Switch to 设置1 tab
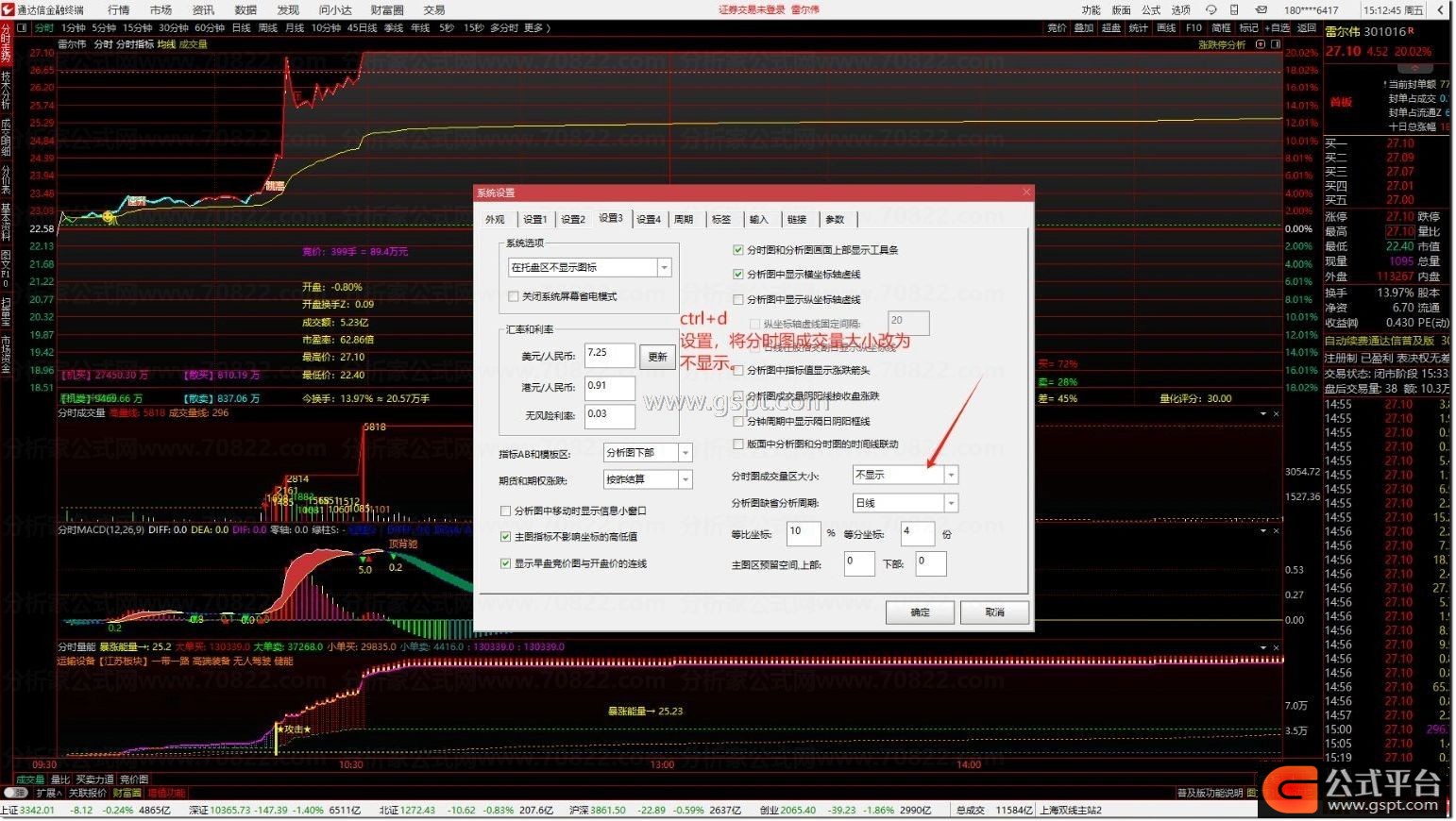 [x=535, y=219]
